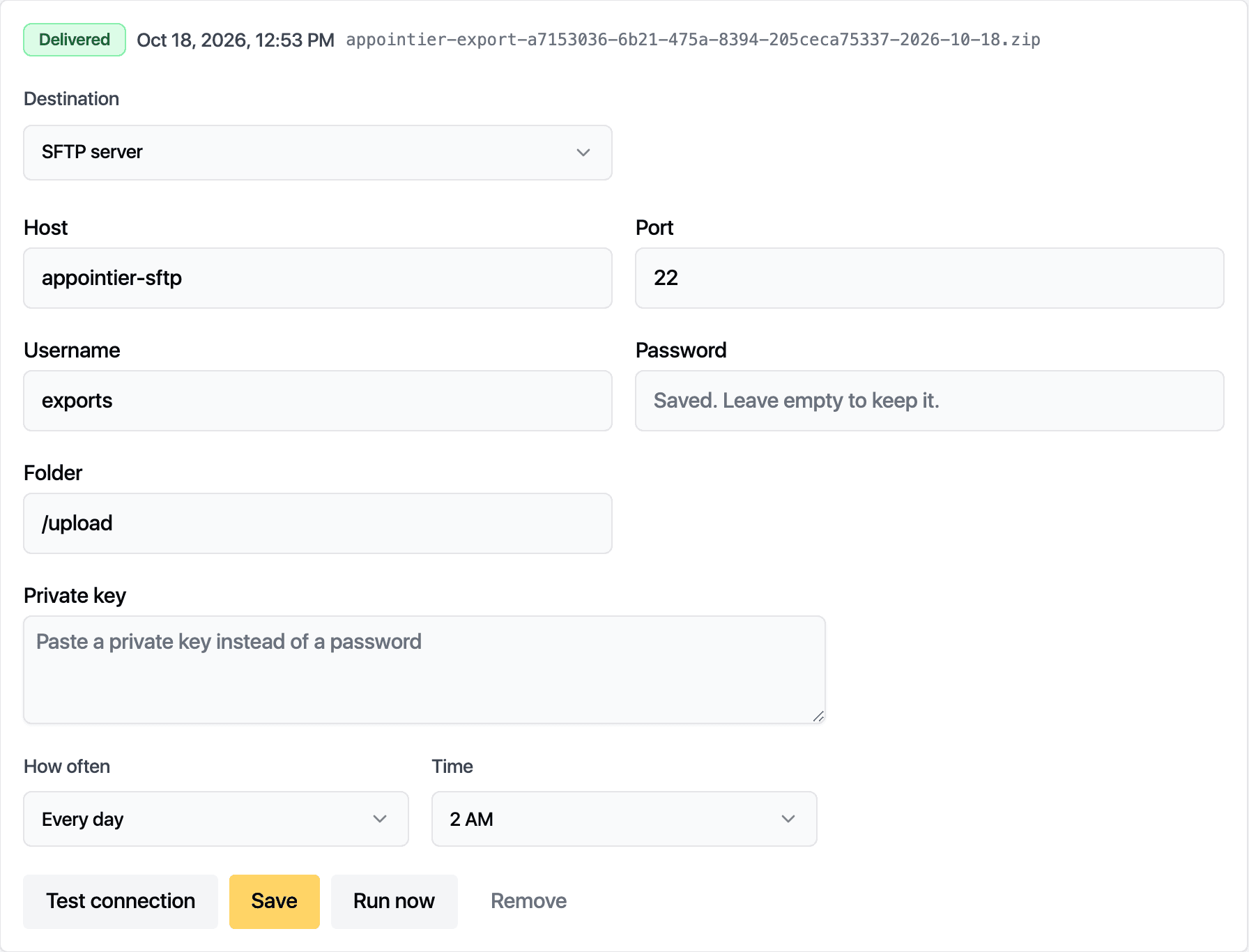The height and width of the screenshot is (952, 1249).
Task: Click the yellow Save button
Action: (x=275, y=901)
